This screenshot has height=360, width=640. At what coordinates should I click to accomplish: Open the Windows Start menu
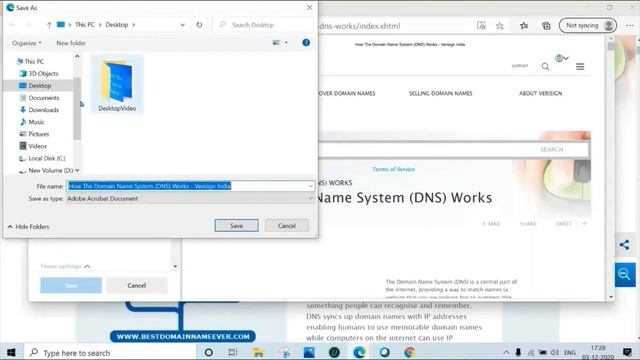tap(11, 352)
